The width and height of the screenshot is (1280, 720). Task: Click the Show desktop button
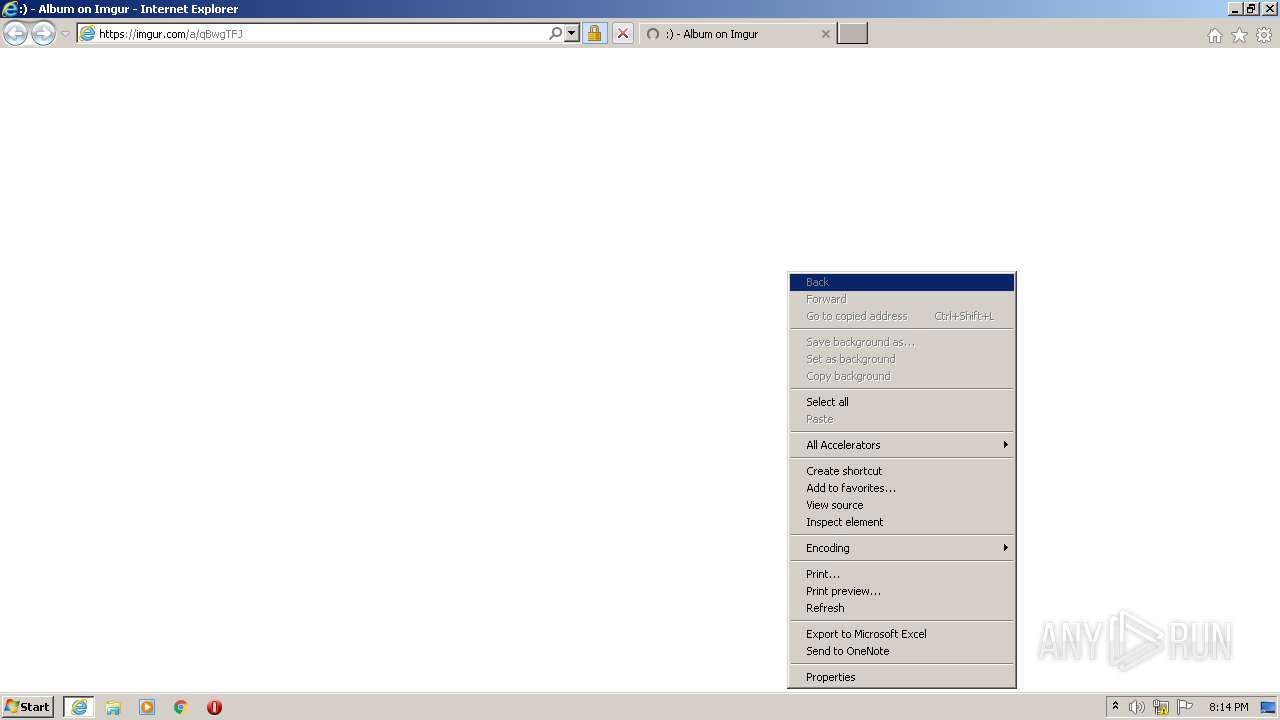1269,707
